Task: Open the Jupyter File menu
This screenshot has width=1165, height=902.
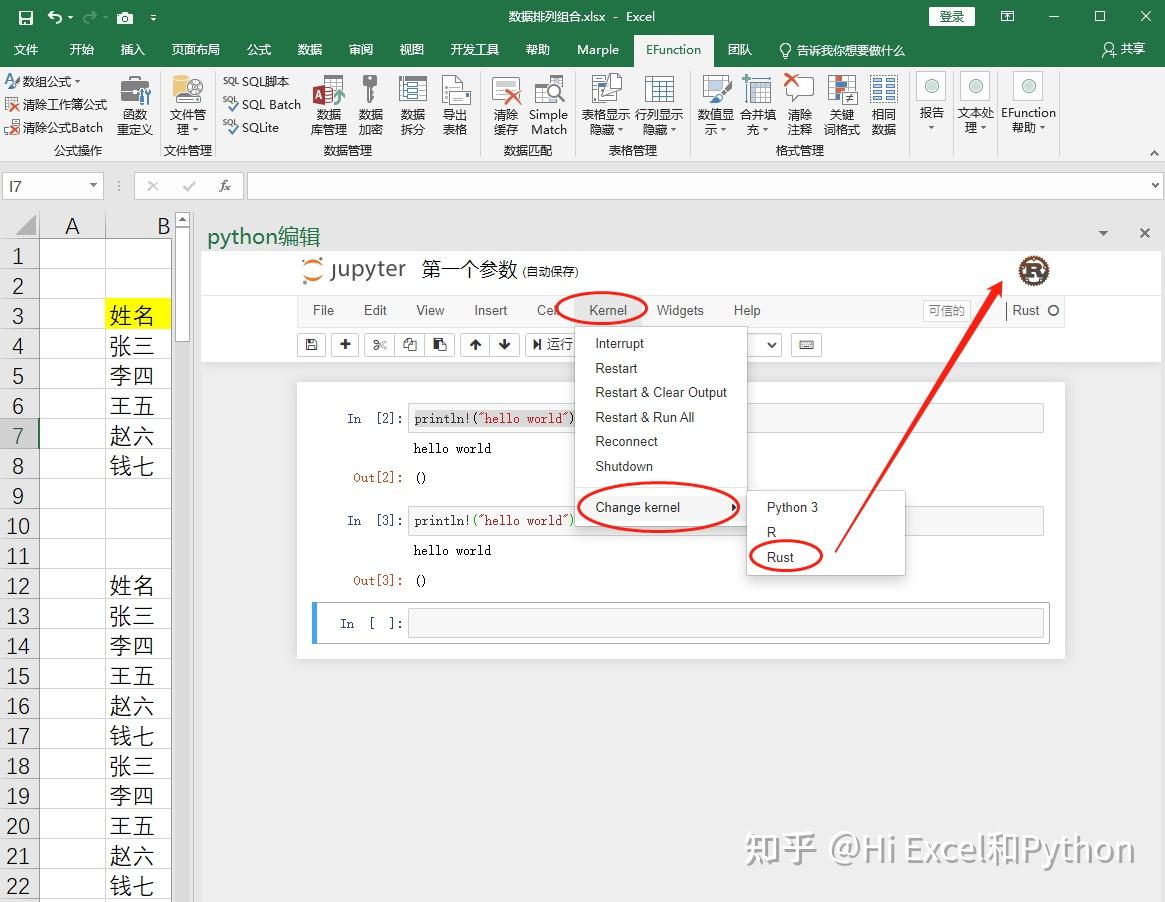Action: [x=323, y=310]
